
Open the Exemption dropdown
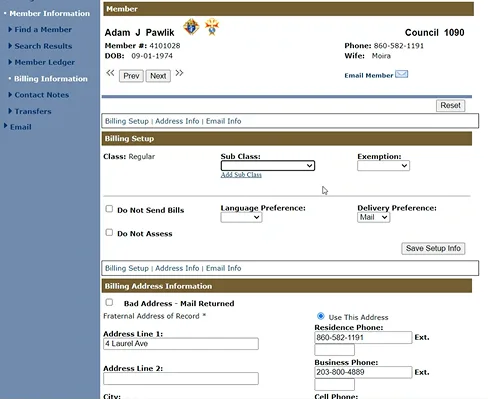[x=383, y=166]
